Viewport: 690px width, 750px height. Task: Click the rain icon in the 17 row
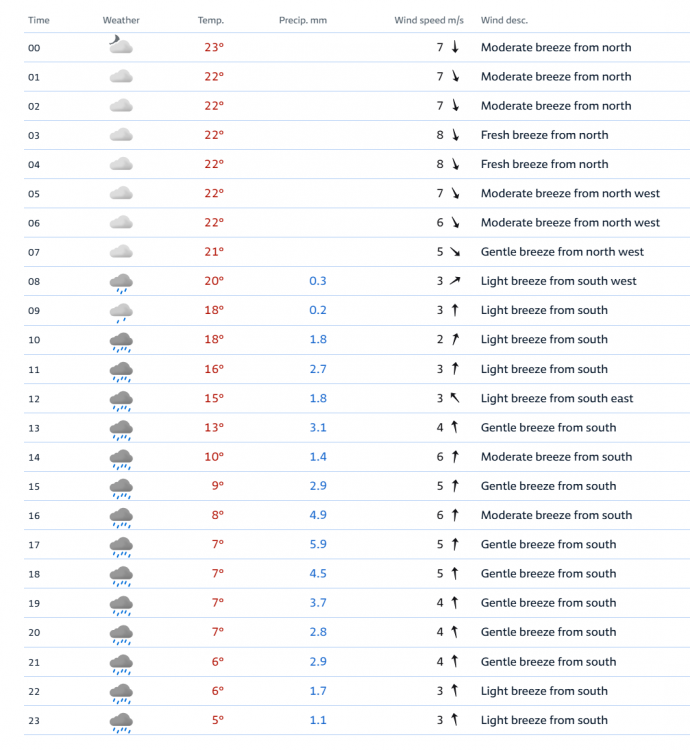[x=121, y=545]
